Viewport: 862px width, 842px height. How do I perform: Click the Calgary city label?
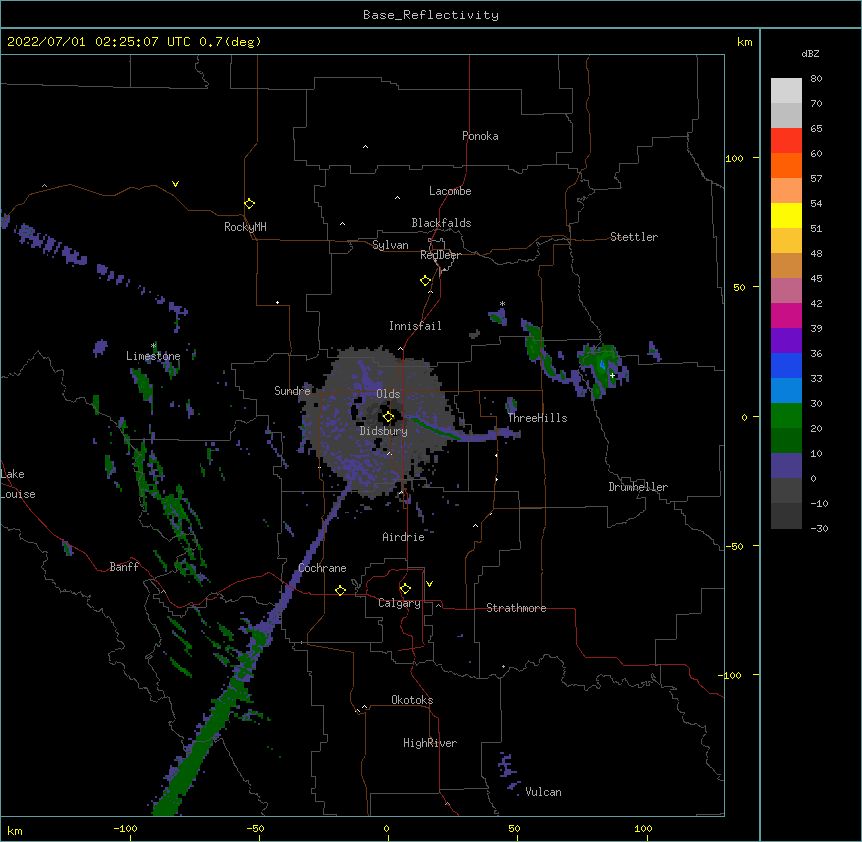(x=399, y=603)
